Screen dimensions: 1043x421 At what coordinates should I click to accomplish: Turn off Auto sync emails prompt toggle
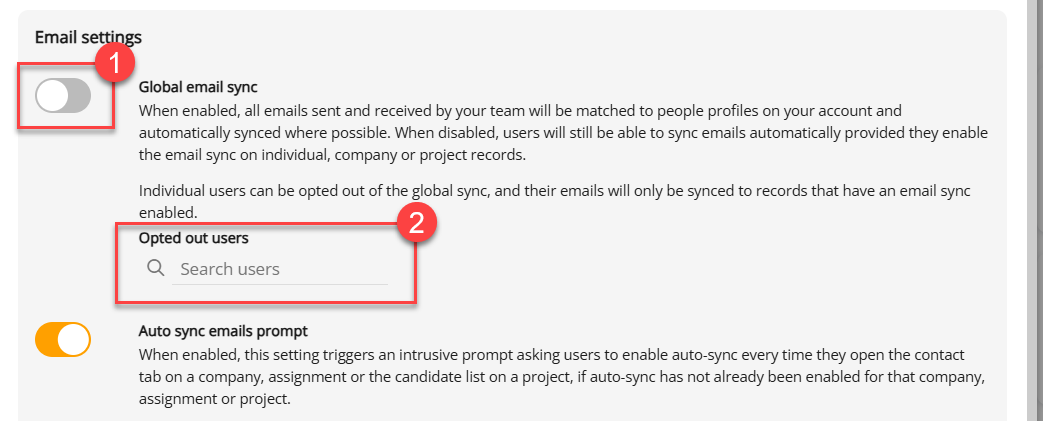coord(63,339)
